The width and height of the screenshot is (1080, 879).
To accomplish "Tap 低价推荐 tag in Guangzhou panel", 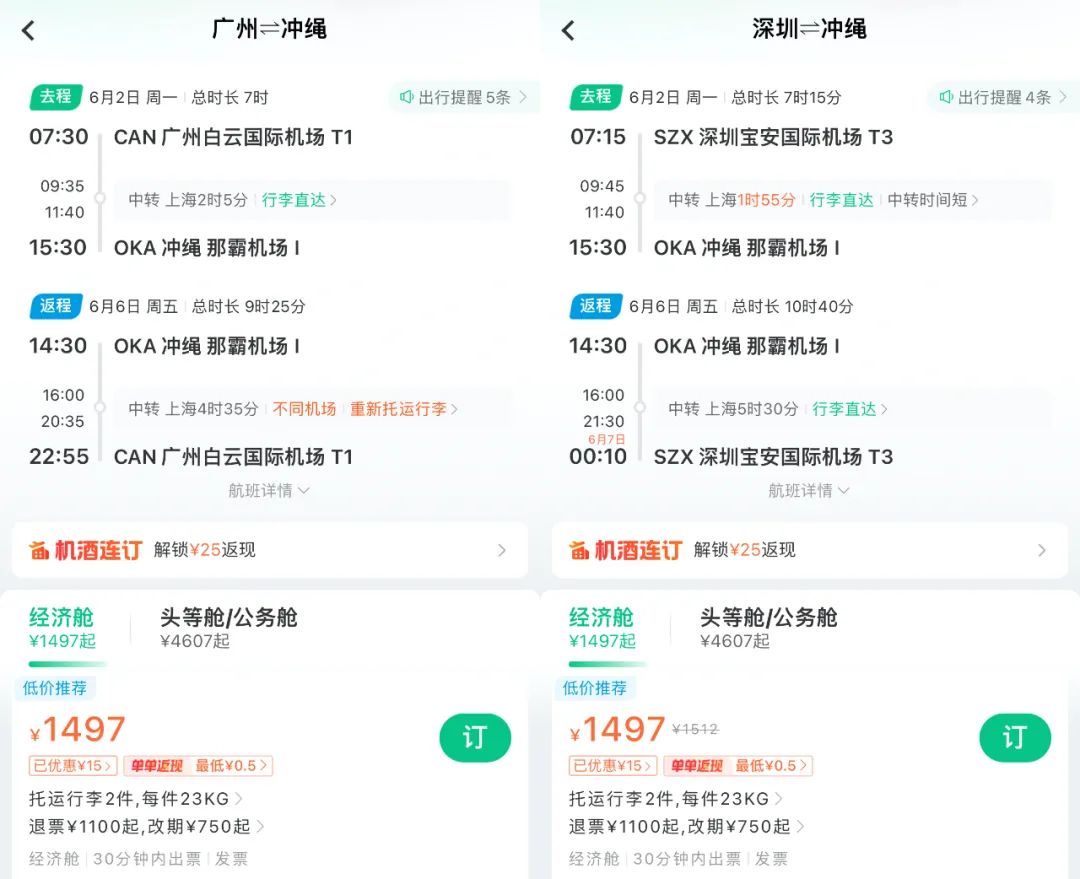I will pos(55,687).
